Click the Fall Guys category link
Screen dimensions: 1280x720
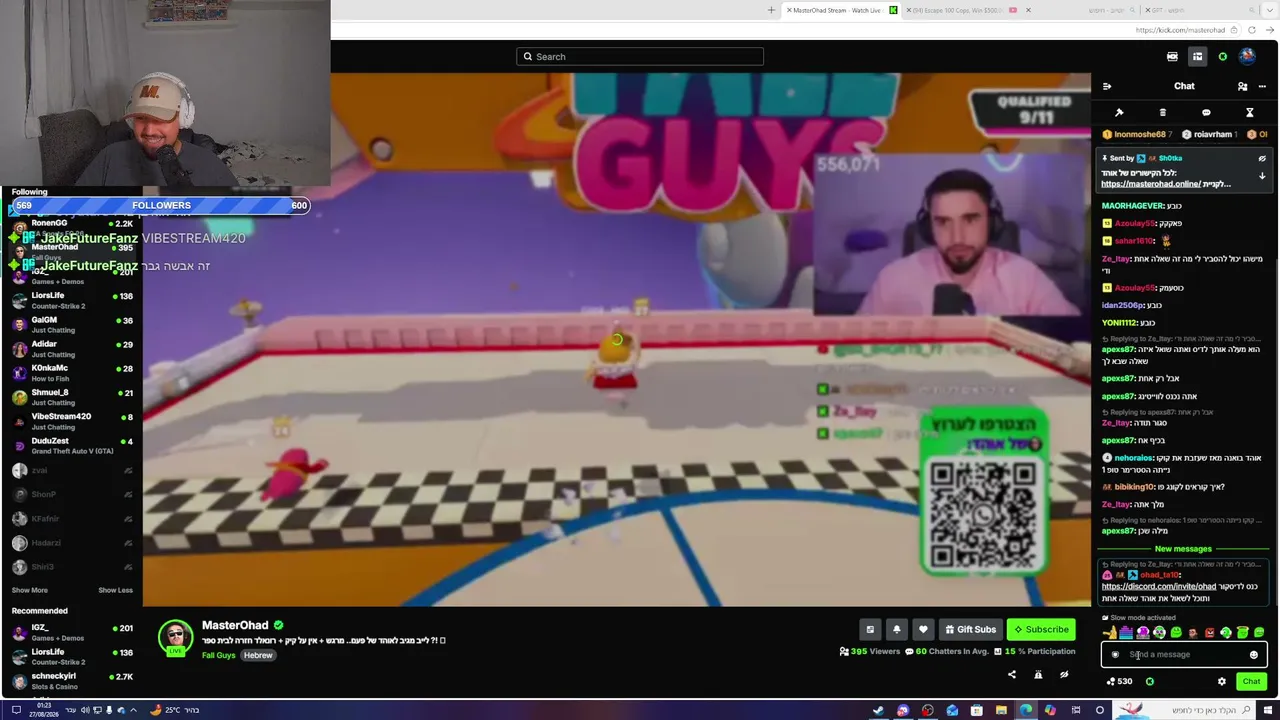click(x=218, y=656)
